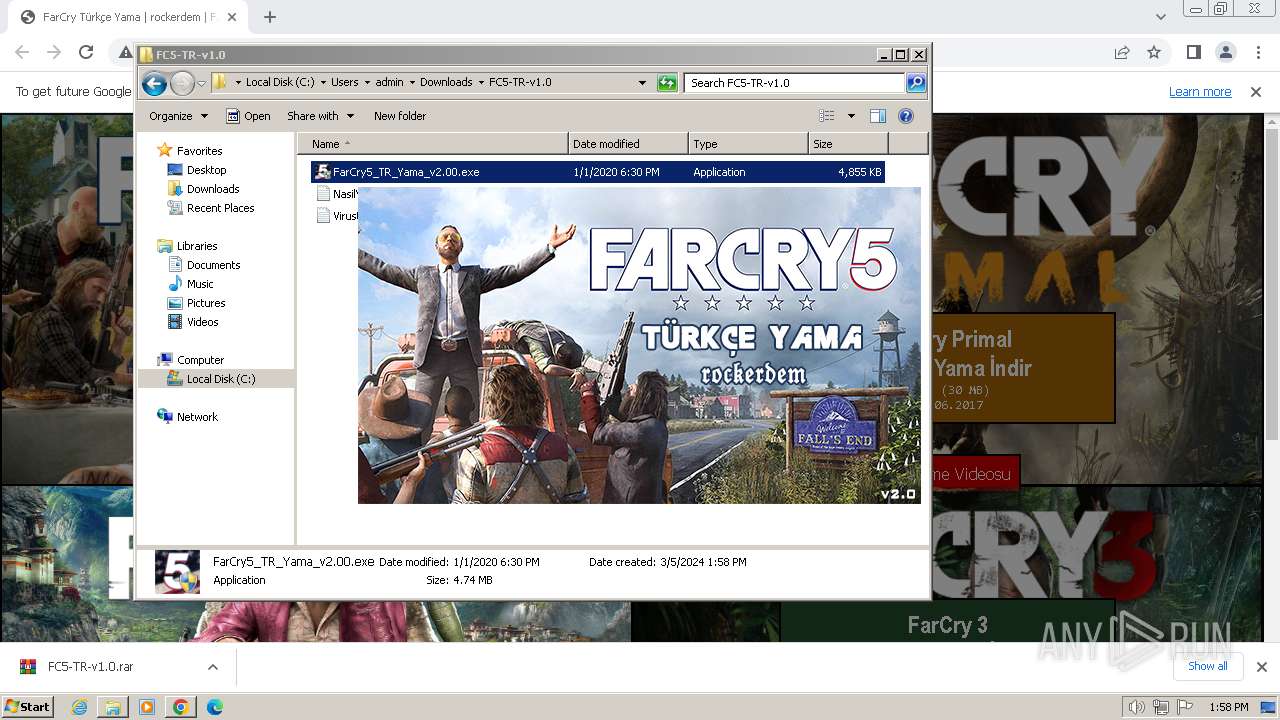
Task: Launch Internet Explorer from the taskbar
Action: coord(80,707)
